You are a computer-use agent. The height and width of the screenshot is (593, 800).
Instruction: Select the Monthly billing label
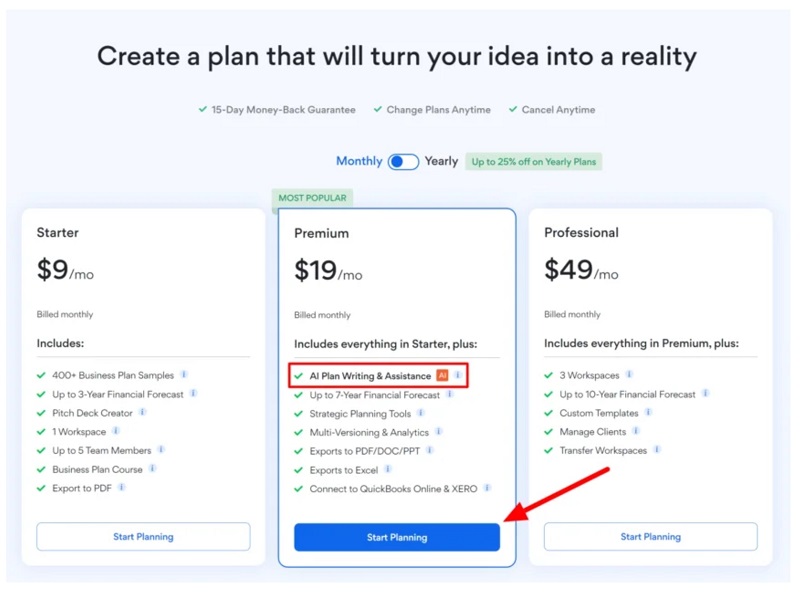[x=359, y=161]
